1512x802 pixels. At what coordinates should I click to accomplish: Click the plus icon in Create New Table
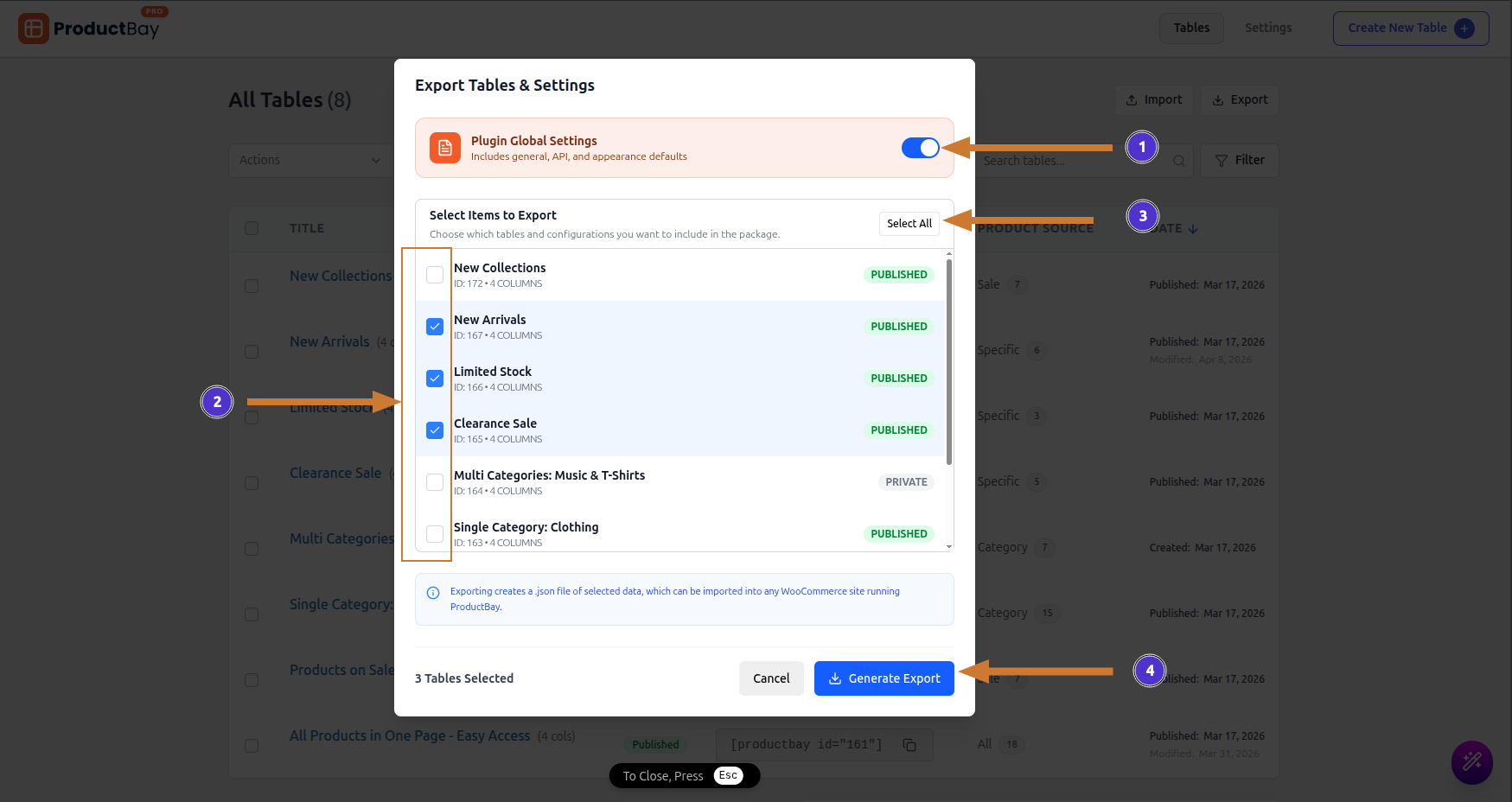[1464, 29]
